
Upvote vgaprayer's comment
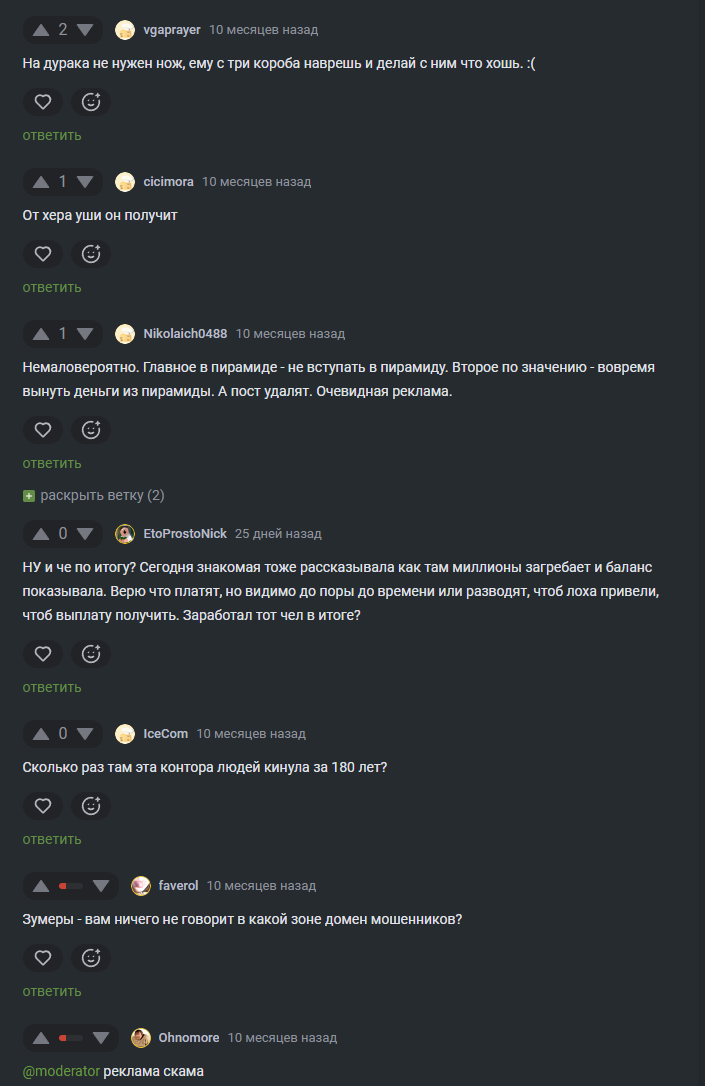[x=41, y=30]
